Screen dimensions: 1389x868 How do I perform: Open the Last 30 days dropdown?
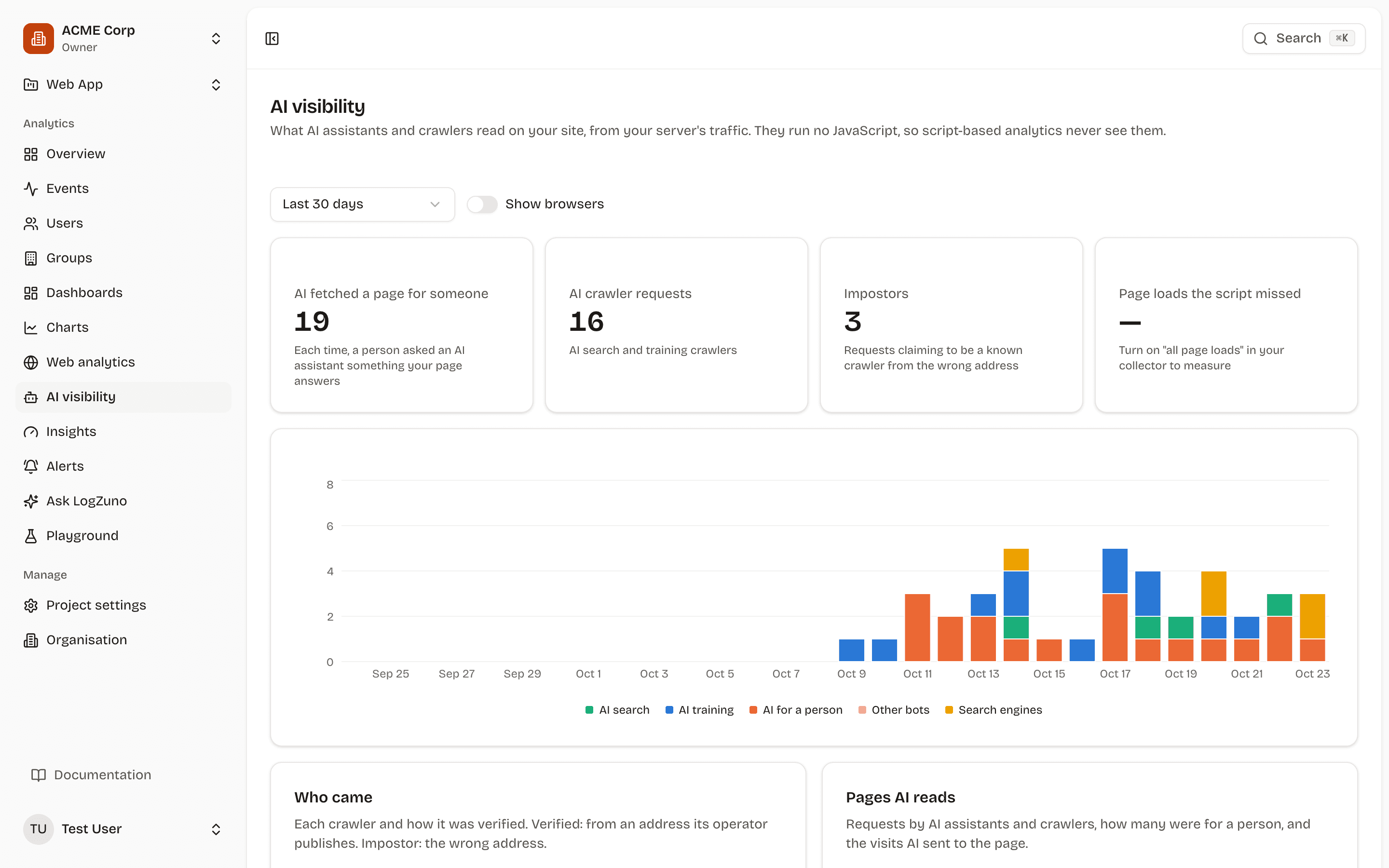point(362,204)
